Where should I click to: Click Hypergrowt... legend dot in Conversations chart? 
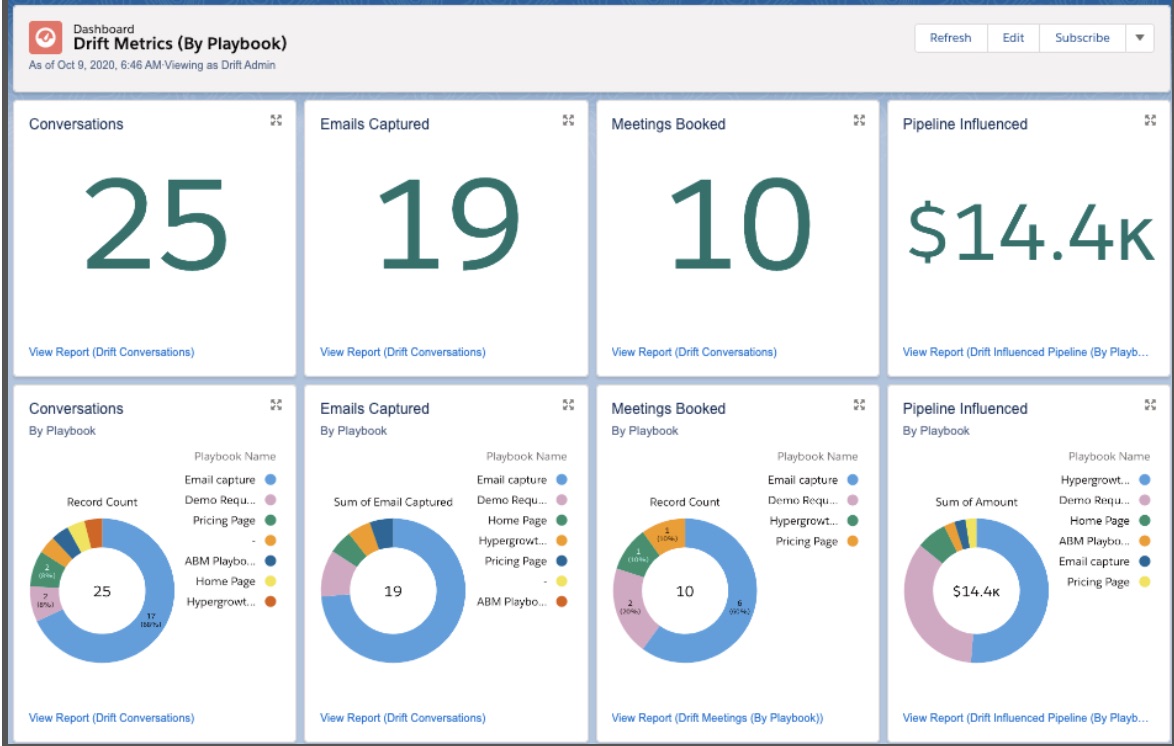click(270, 601)
